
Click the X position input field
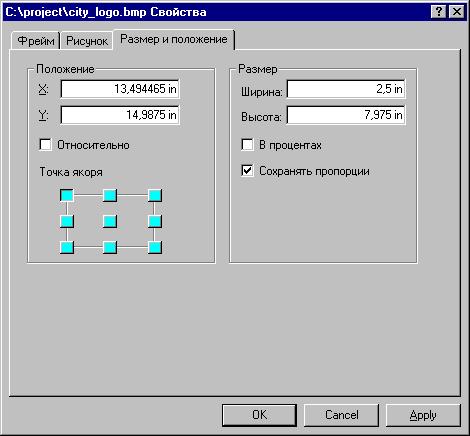pyautogui.click(x=120, y=89)
